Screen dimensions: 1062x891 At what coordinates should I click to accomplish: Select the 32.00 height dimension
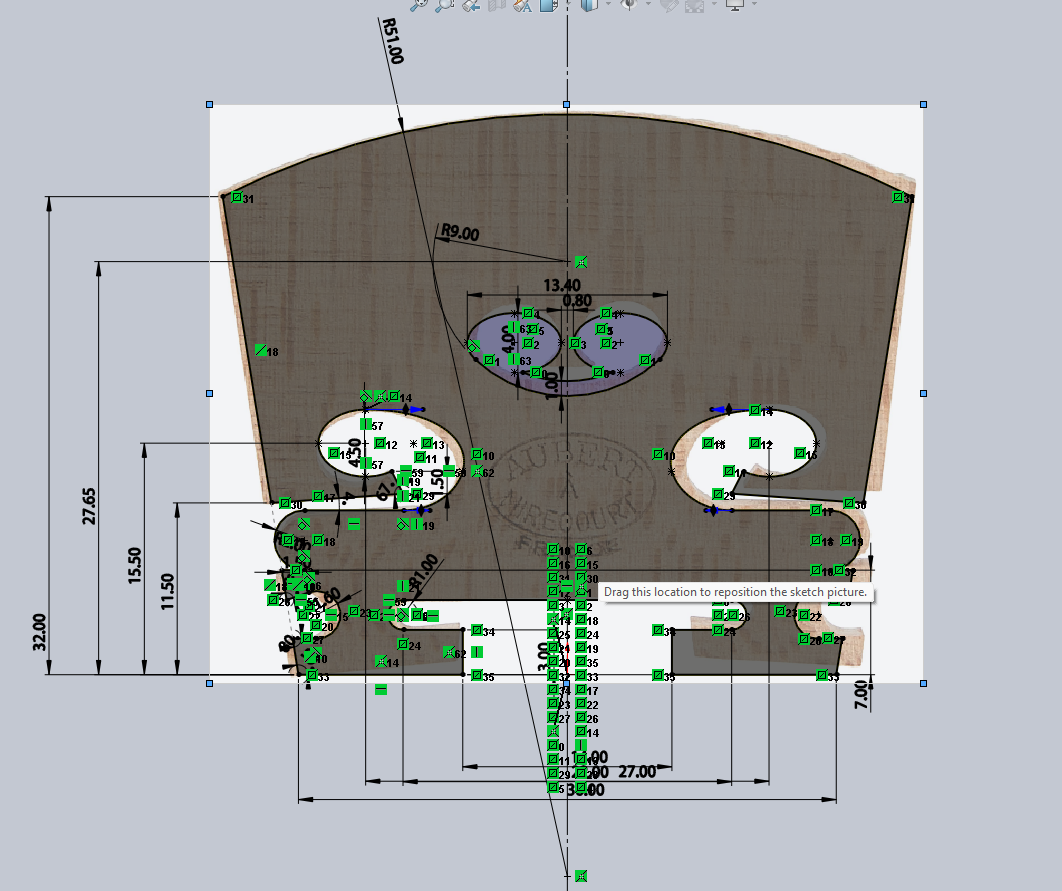click(x=40, y=631)
